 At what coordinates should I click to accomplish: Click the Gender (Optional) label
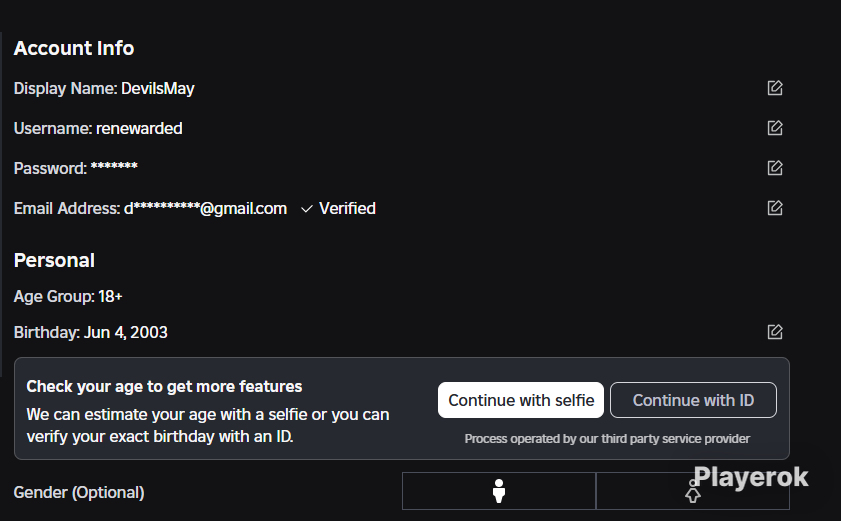click(79, 493)
